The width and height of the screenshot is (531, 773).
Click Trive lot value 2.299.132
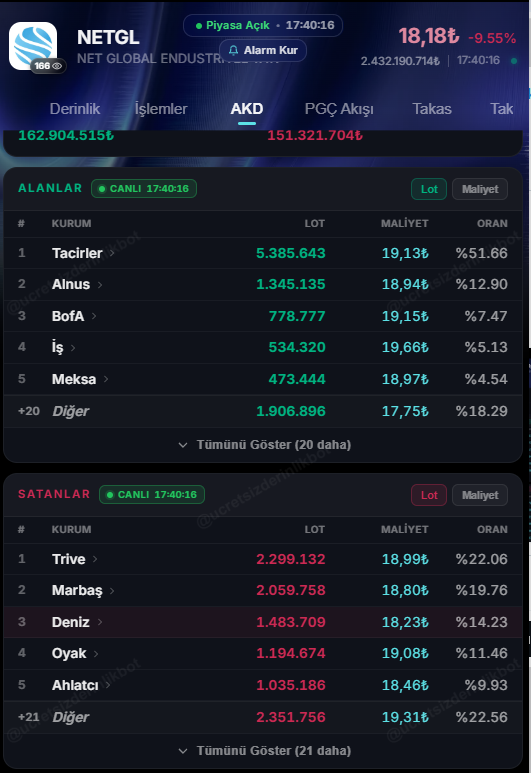[290, 559]
